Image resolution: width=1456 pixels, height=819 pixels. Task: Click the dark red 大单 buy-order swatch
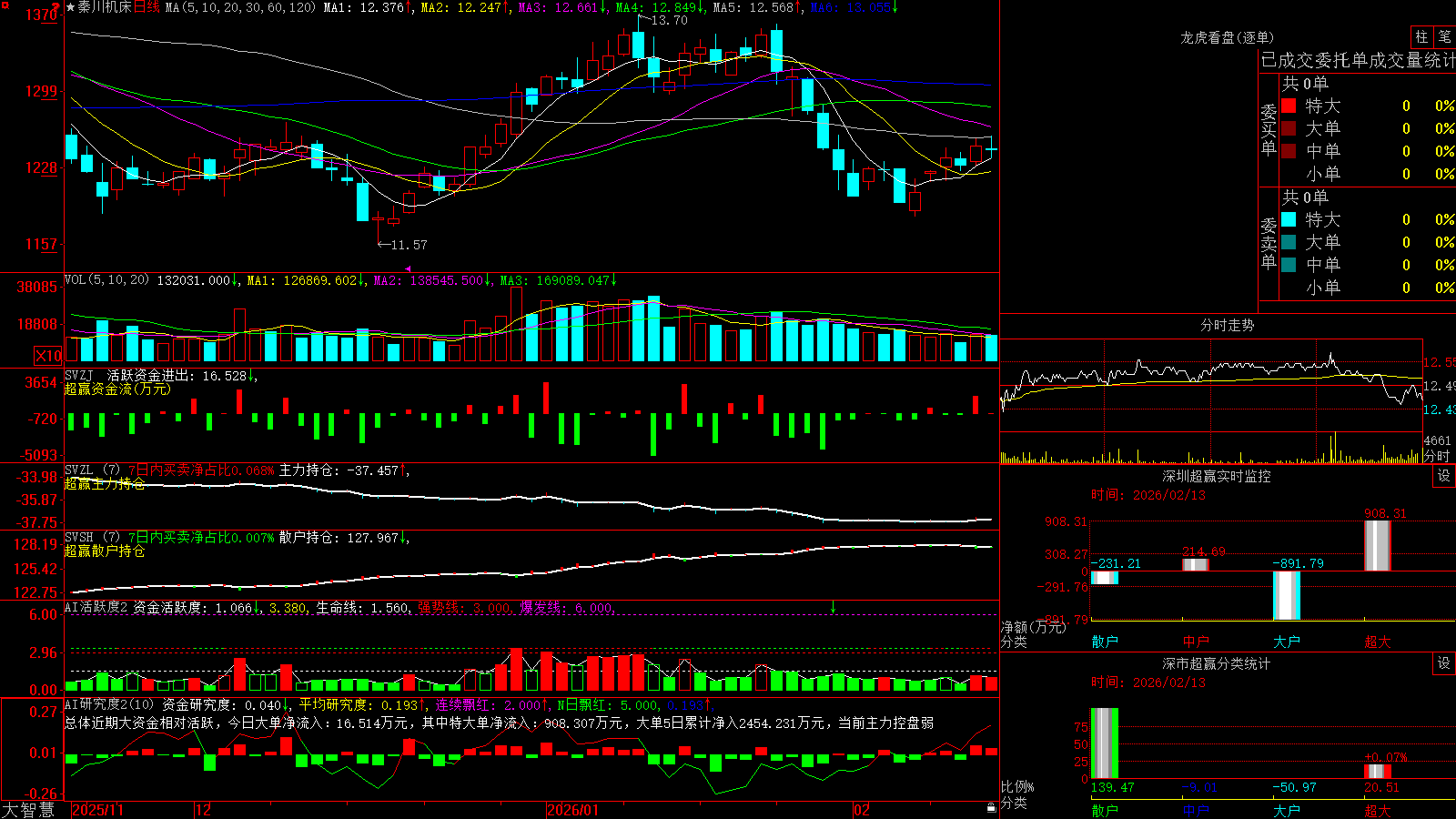[x=1289, y=128]
